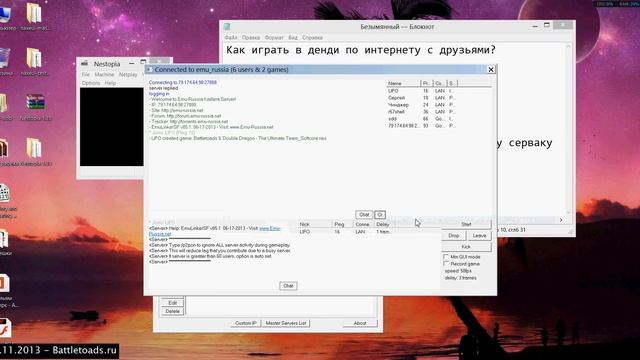Click the Nick column header in the players list
Screen dimensions: 640x360
(315, 224)
